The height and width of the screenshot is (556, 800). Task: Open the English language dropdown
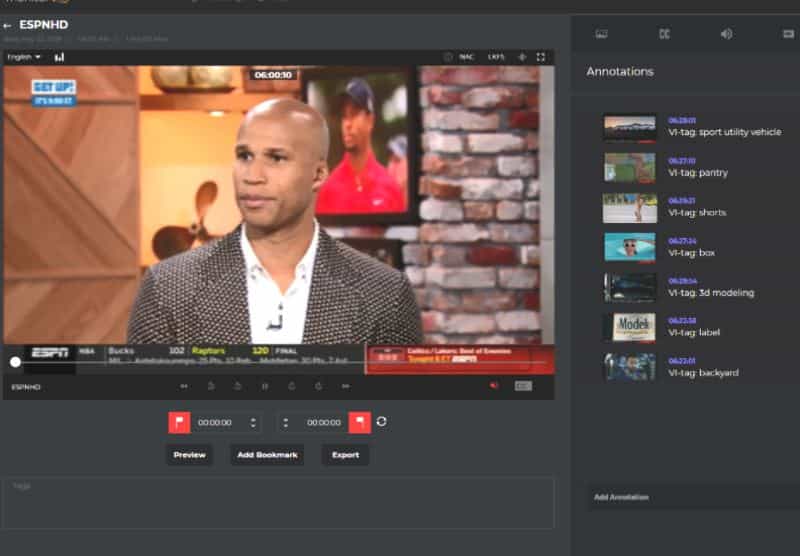click(24, 57)
